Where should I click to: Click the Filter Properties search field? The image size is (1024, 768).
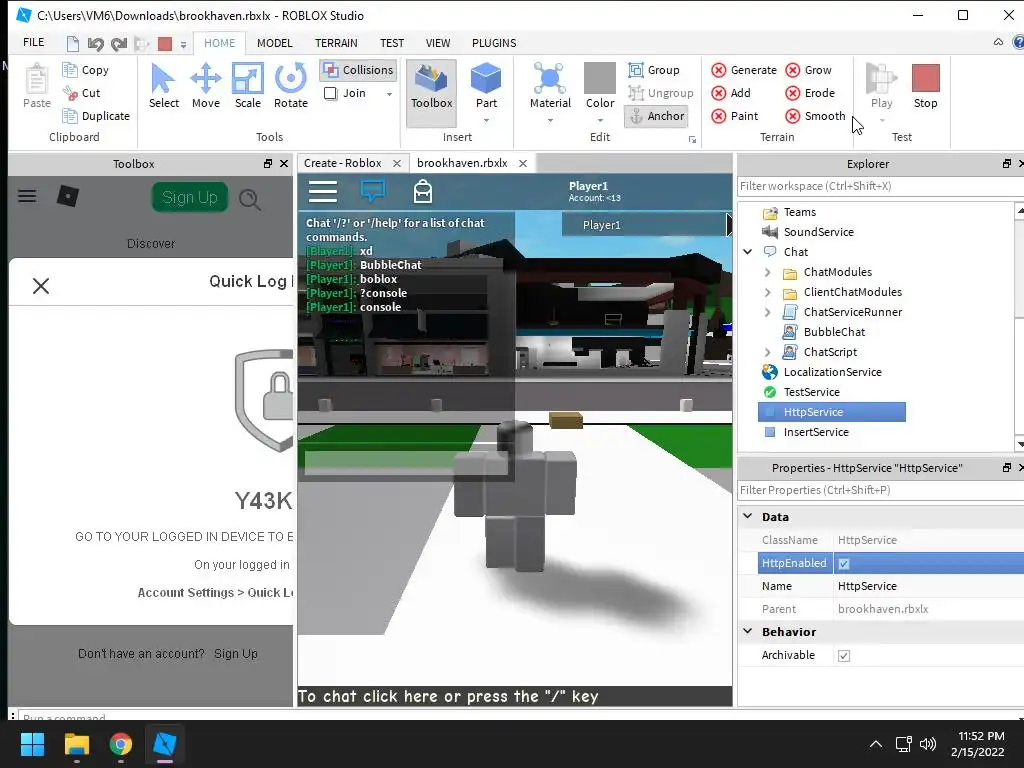(x=880, y=490)
